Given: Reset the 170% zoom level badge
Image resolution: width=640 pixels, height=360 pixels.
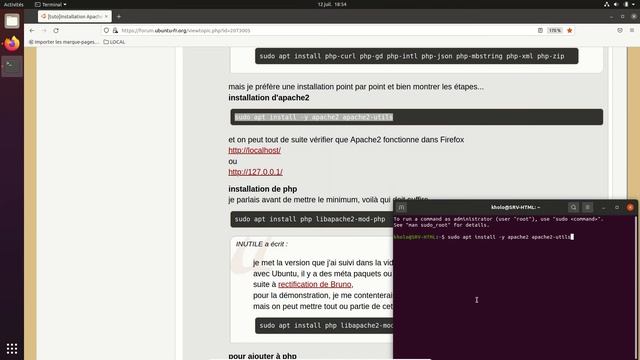Looking at the screenshot, I should point(555,30).
